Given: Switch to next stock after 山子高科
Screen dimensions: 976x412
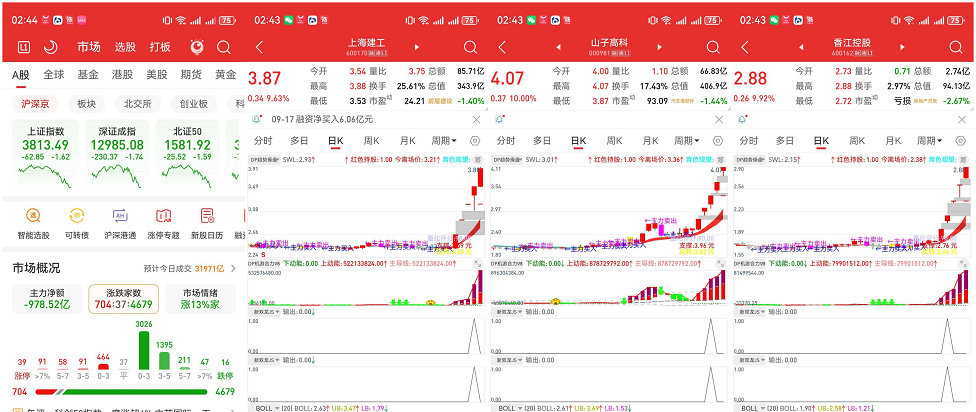Looking at the screenshot, I should click(x=659, y=47).
